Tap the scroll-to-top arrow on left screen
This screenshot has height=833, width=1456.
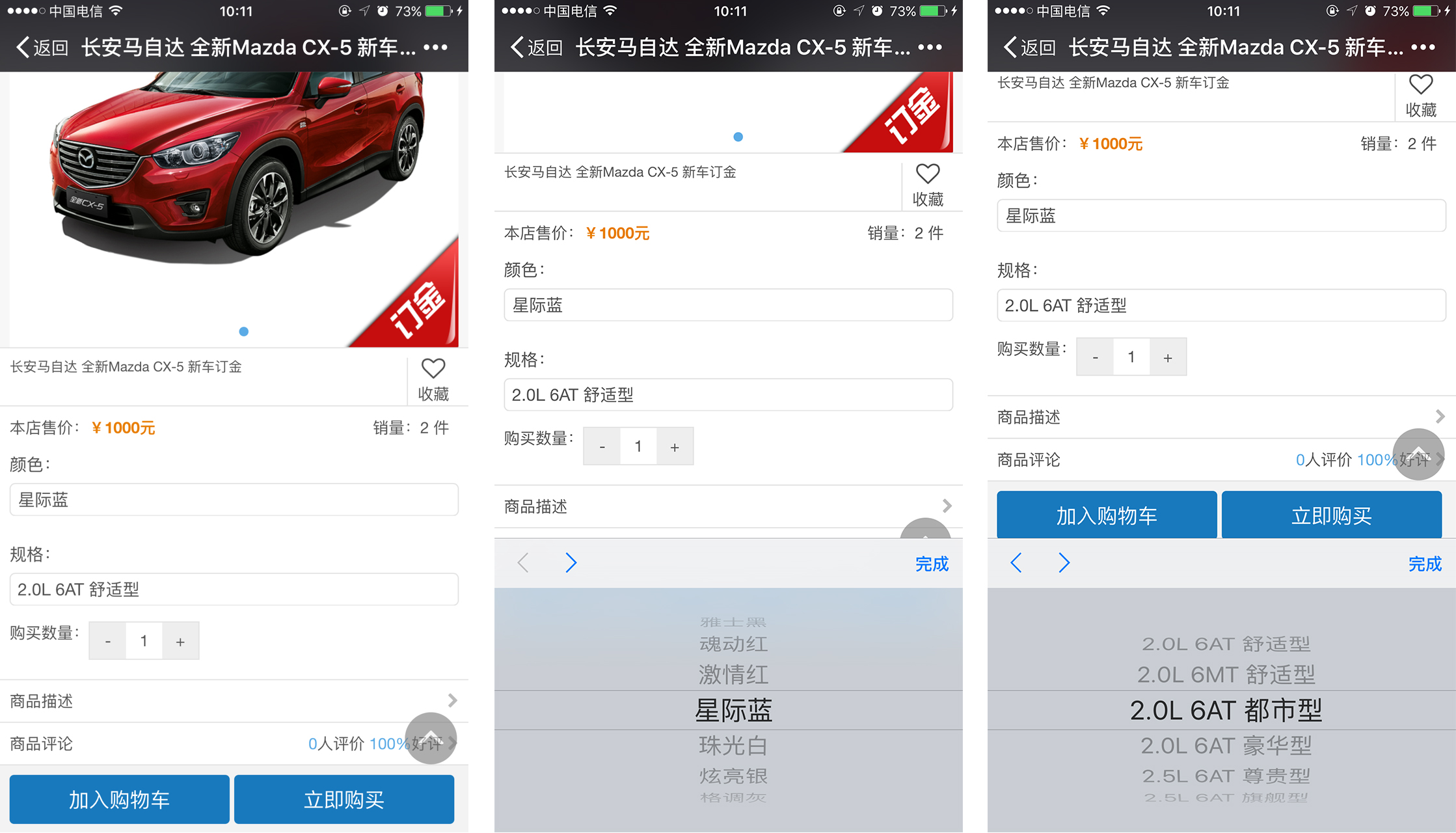[431, 738]
